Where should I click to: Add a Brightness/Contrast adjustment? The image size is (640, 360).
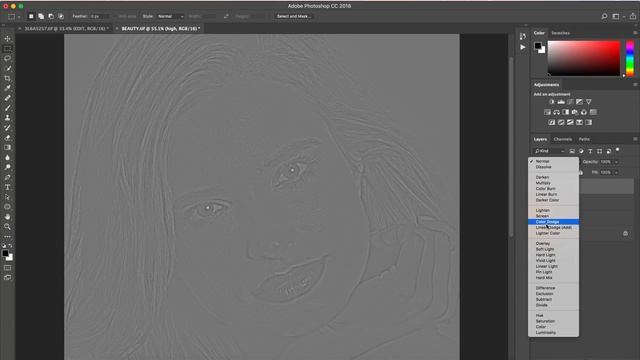(552, 102)
